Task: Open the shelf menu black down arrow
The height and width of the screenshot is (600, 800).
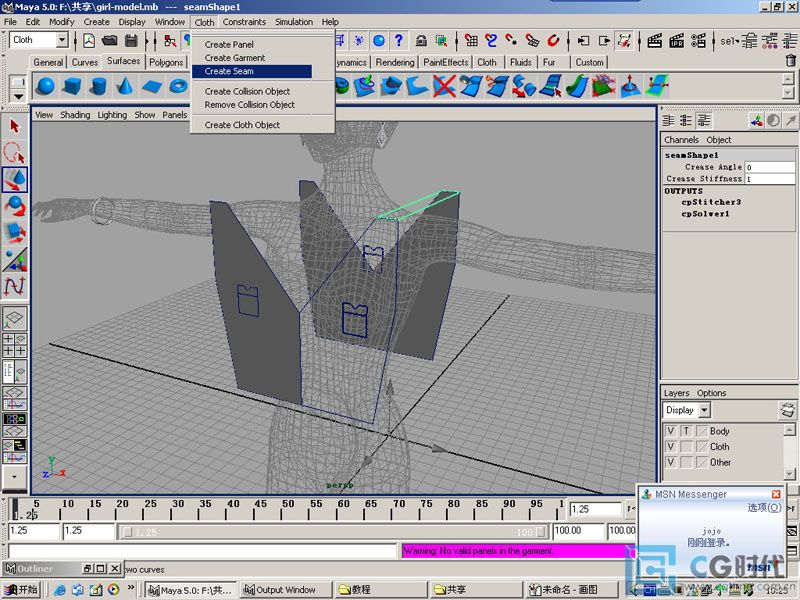Action: point(18,96)
